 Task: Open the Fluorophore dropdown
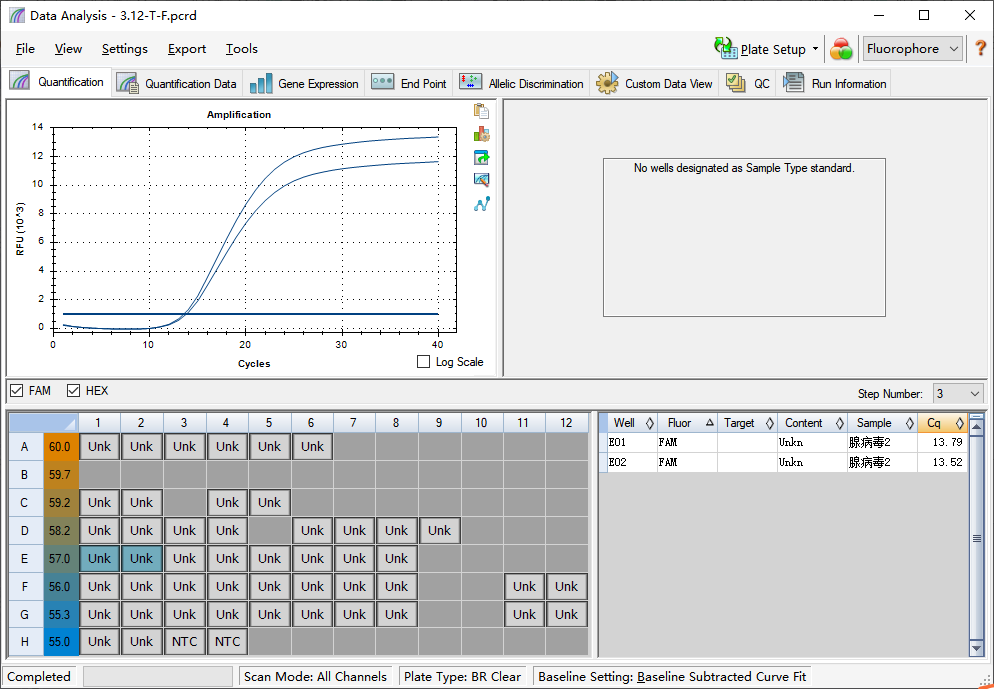pos(912,49)
